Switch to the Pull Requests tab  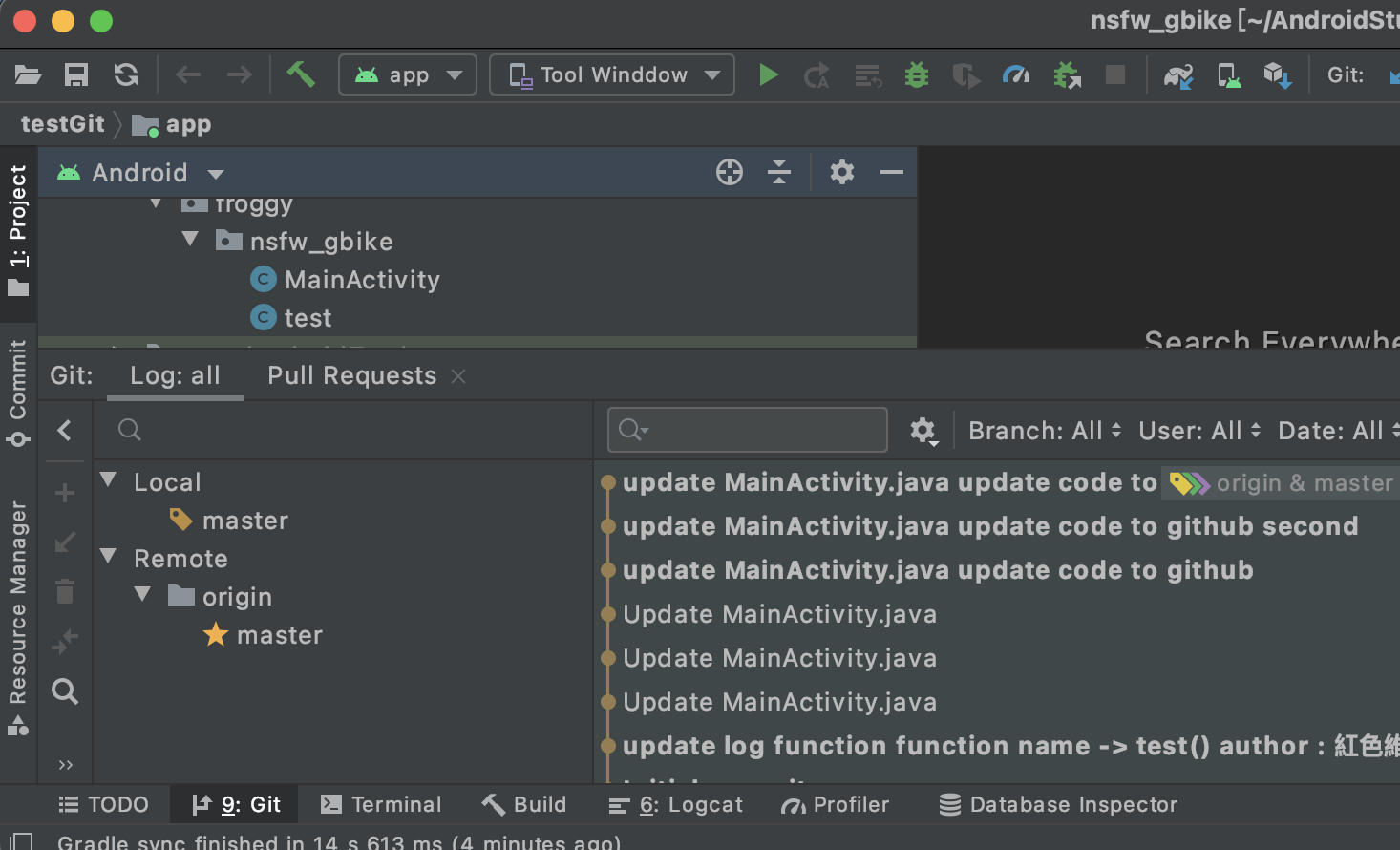tap(351, 374)
